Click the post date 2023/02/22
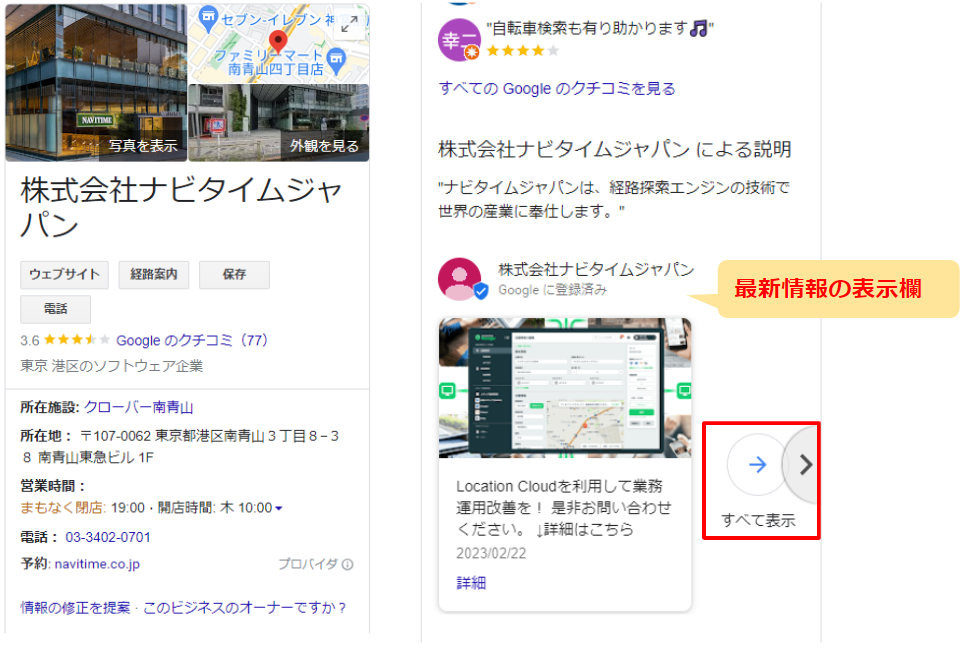This screenshot has width=970, height=649. (491, 554)
